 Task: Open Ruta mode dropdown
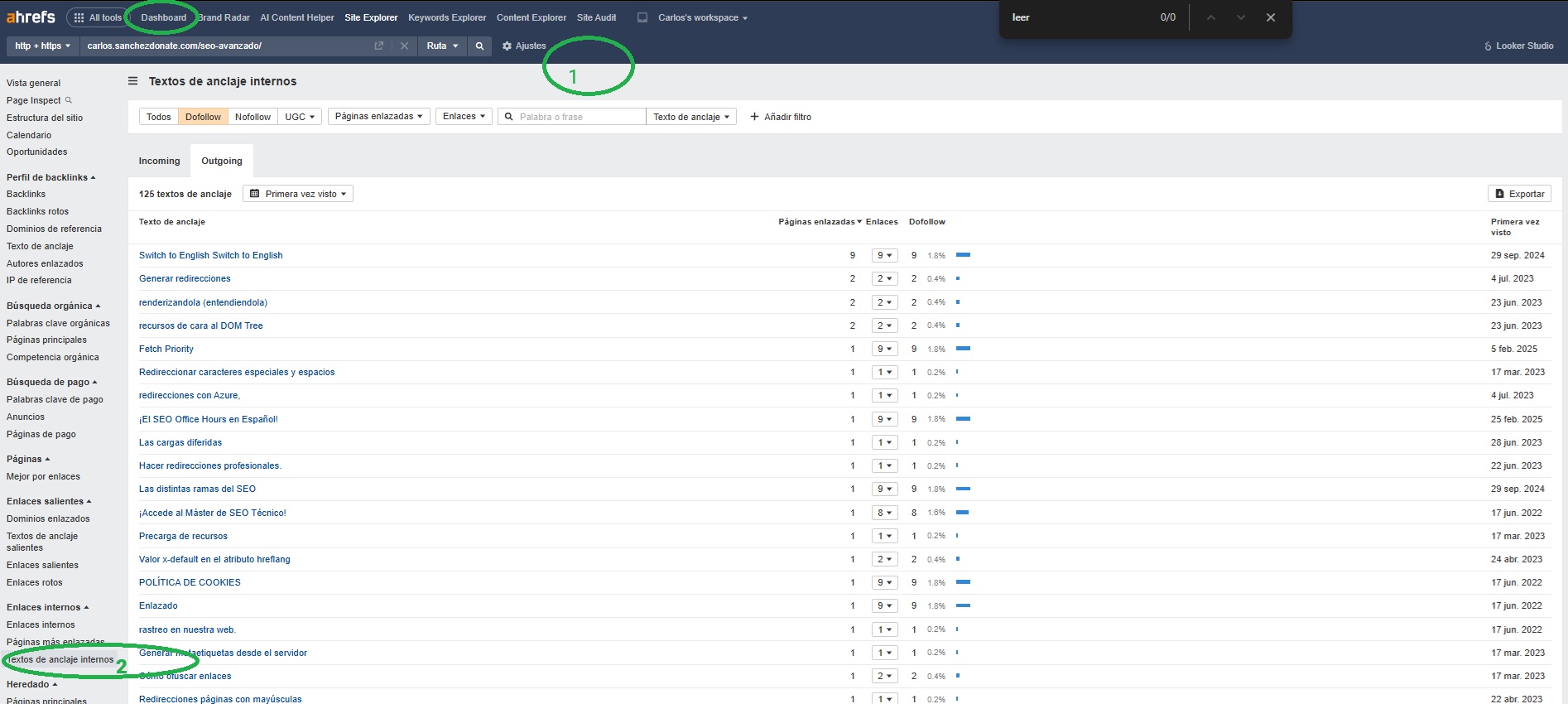coord(442,46)
